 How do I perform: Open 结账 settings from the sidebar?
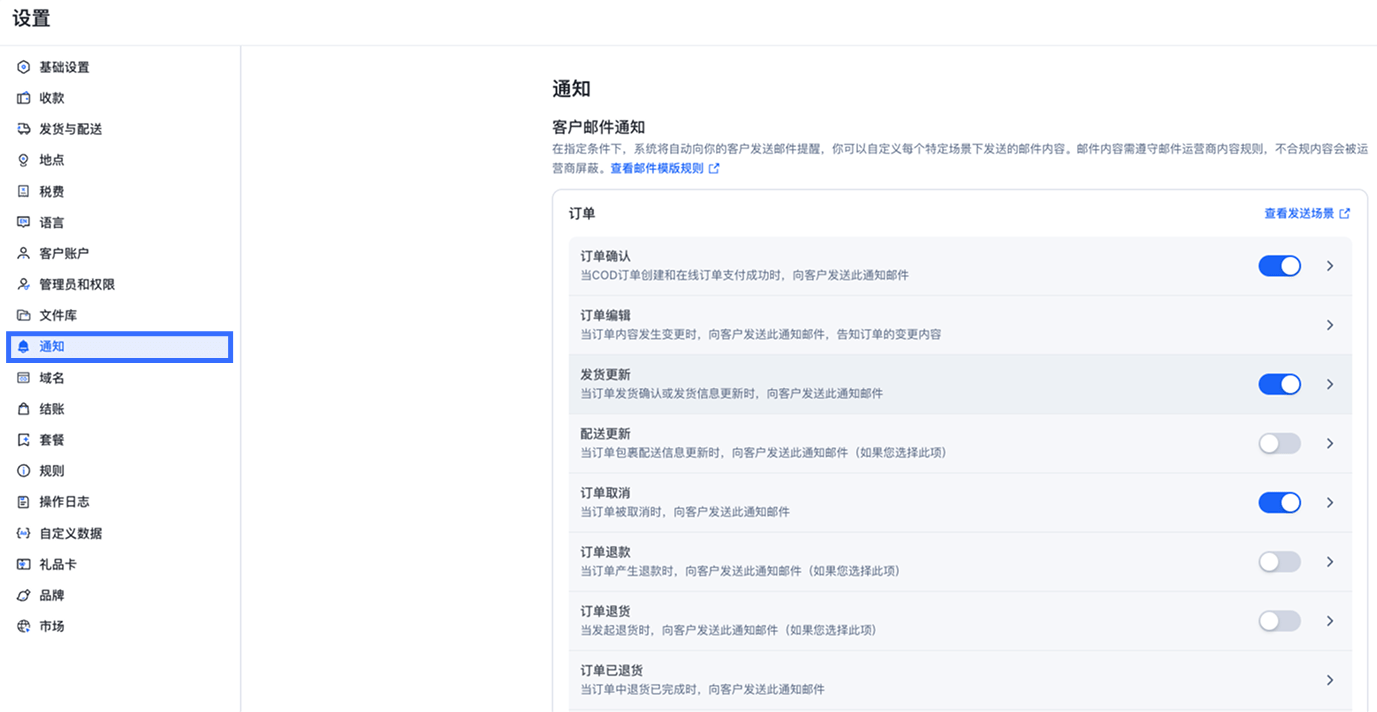[22, 408]
